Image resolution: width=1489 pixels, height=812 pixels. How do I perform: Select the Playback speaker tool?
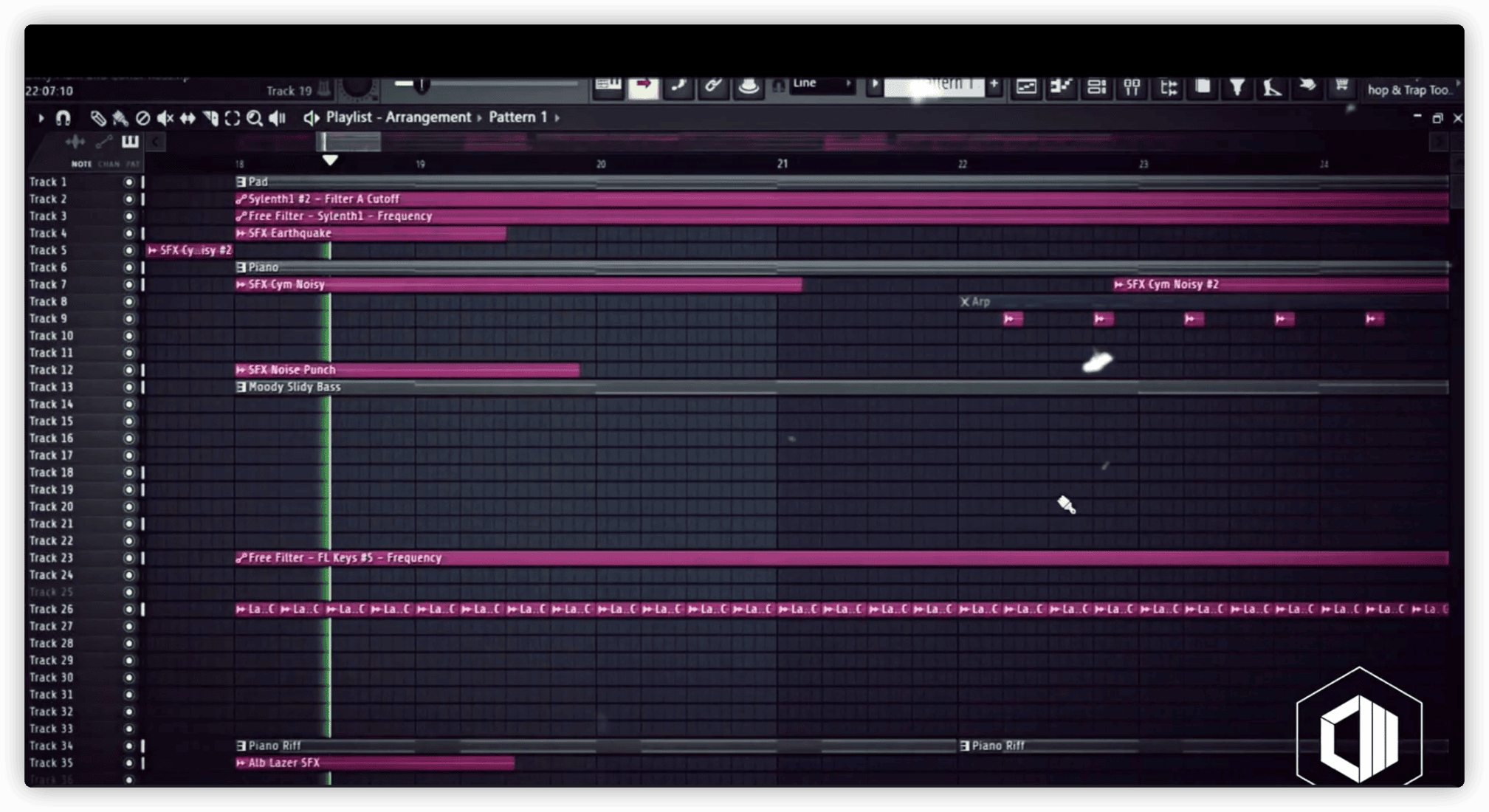pyautogui.click(x=278, y=118)
